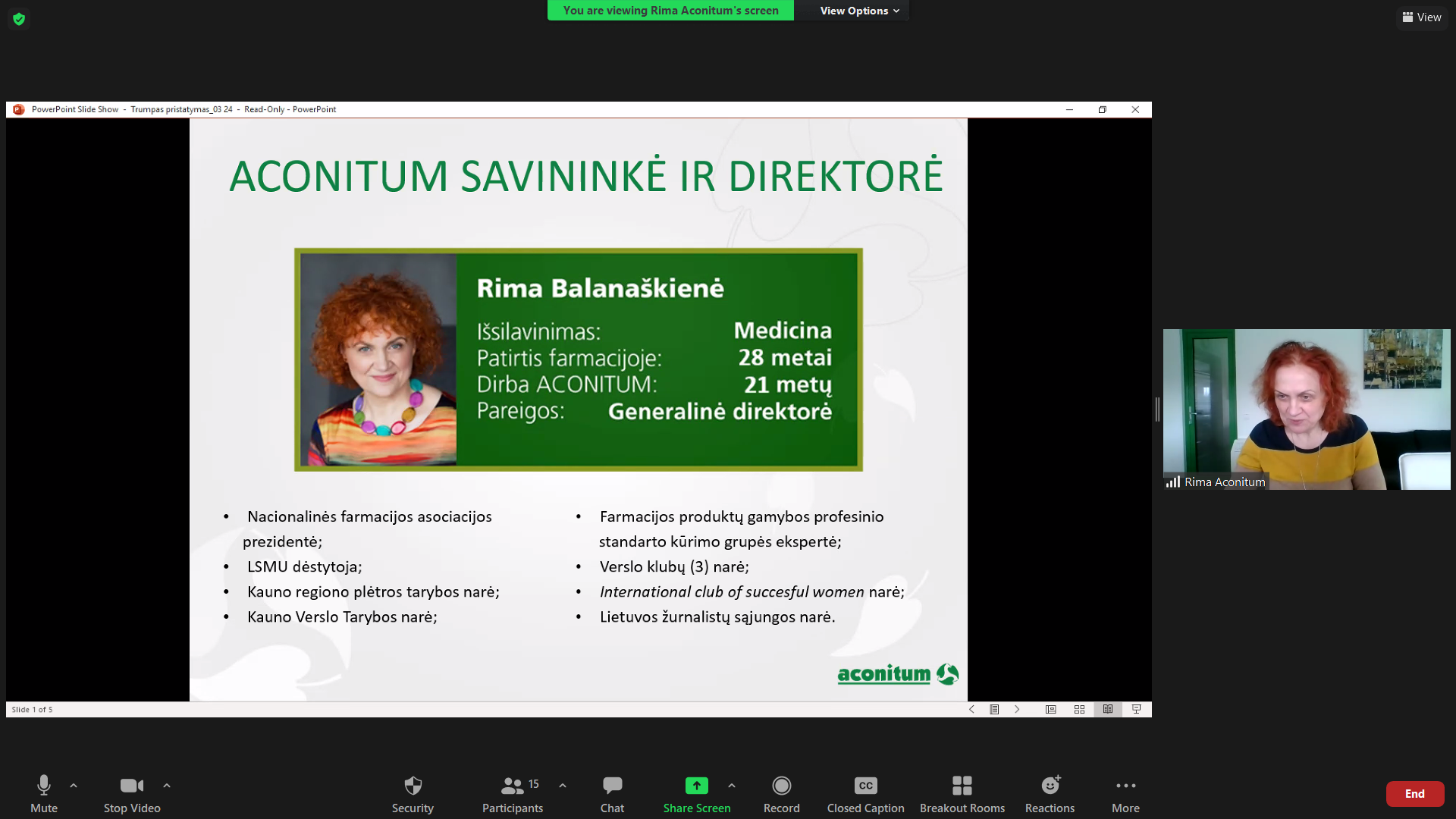Open More options menu

click(1126, 793)
